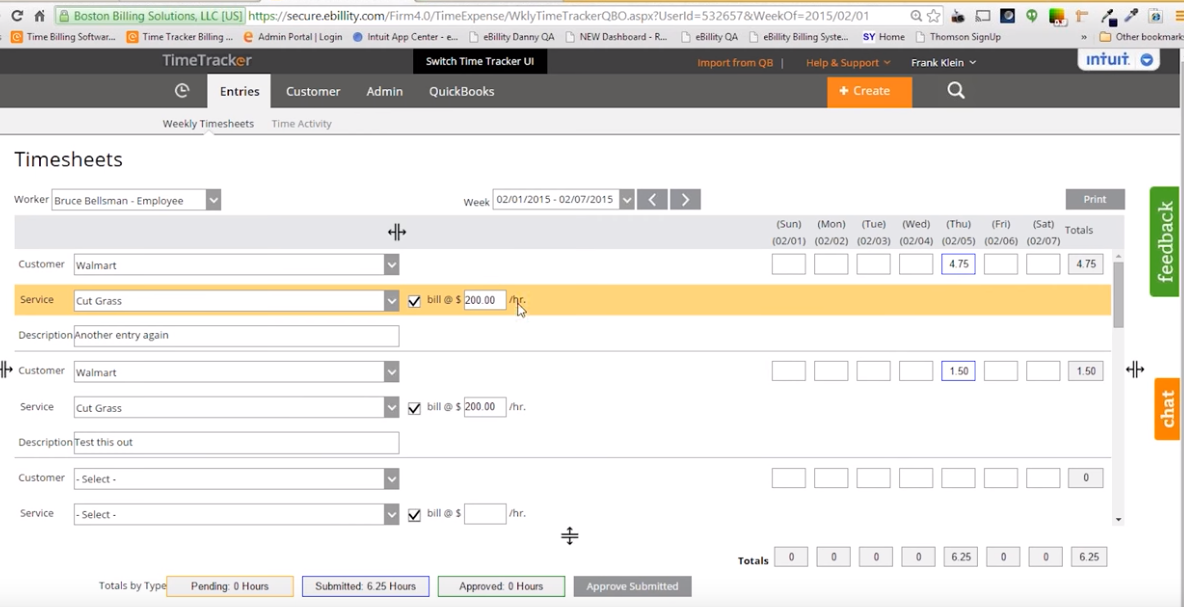Open the green feedback side tab
1184x607 pixels.
point(1164,242)
